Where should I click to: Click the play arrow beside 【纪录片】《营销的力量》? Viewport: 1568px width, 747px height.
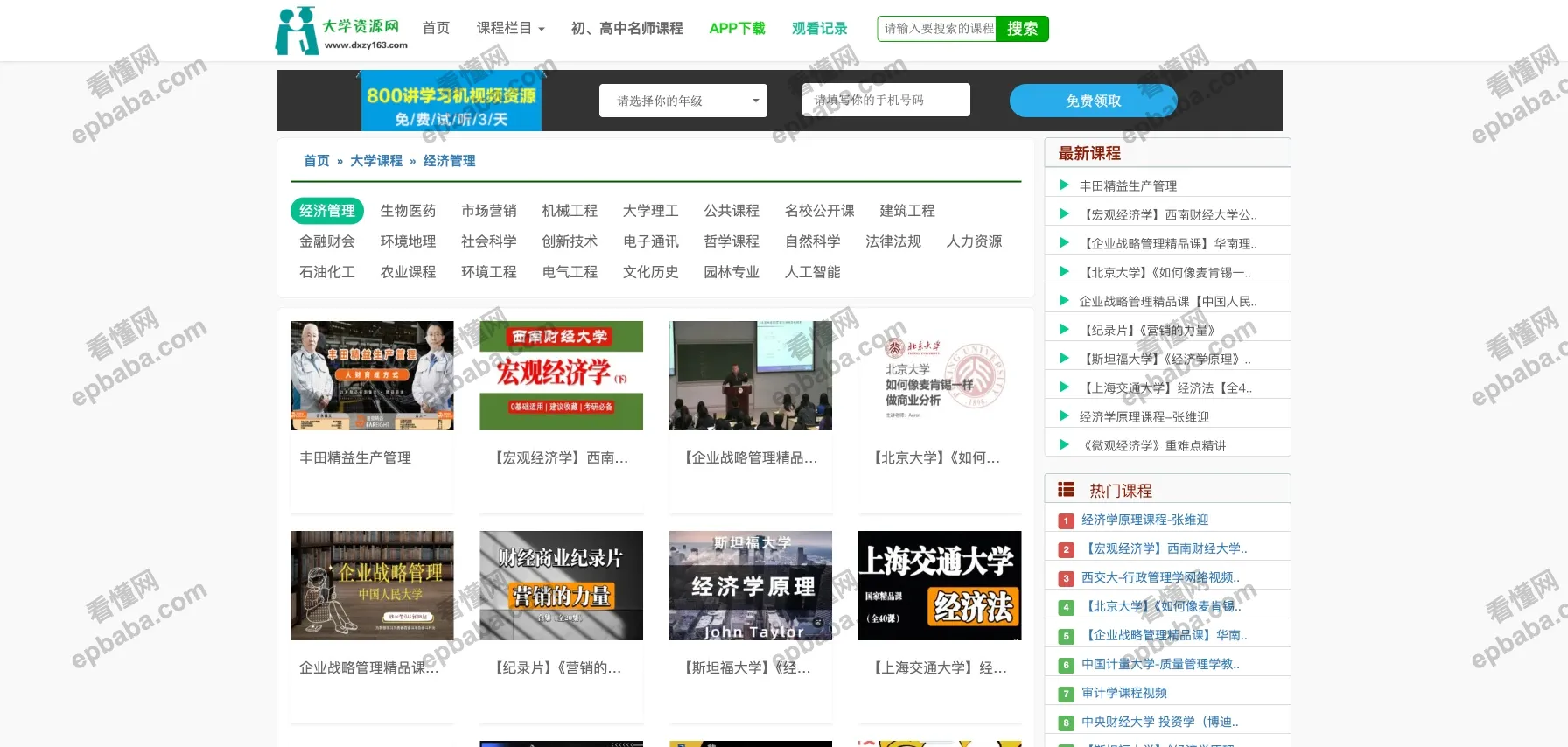[1065, 329]
